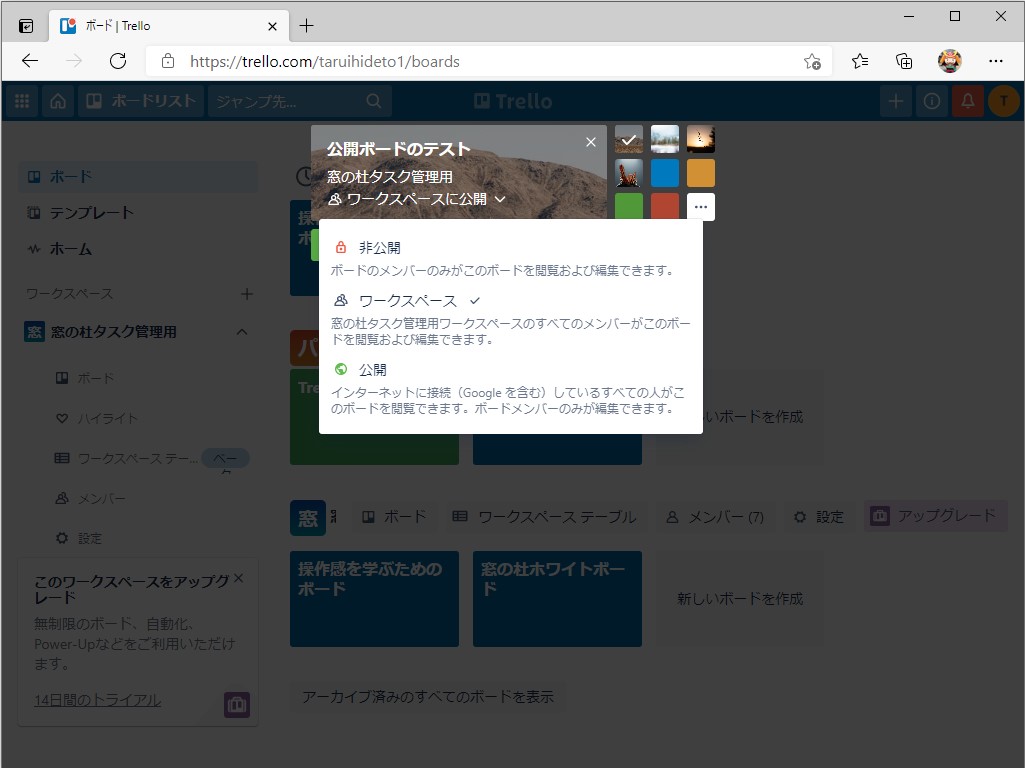The height and width of the screenshot is (768, 1025).
Task: Open the notifications bell icon
Action: (x=967, y=100)
